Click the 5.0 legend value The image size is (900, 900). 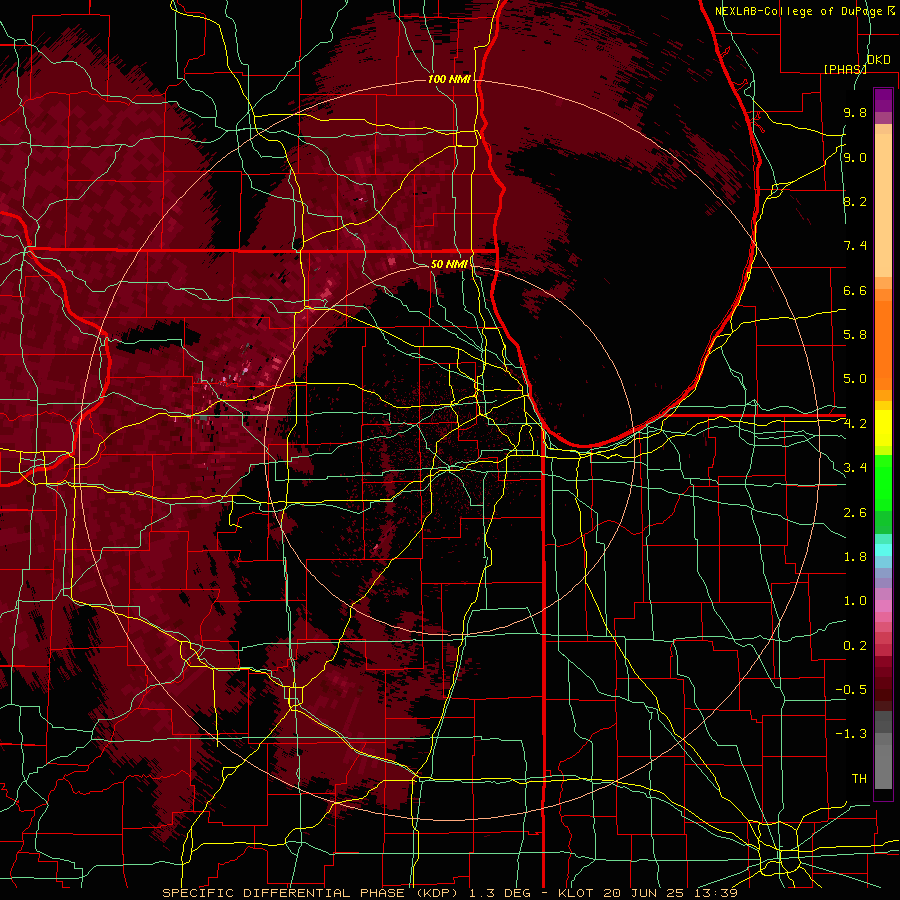pos(855,379)
